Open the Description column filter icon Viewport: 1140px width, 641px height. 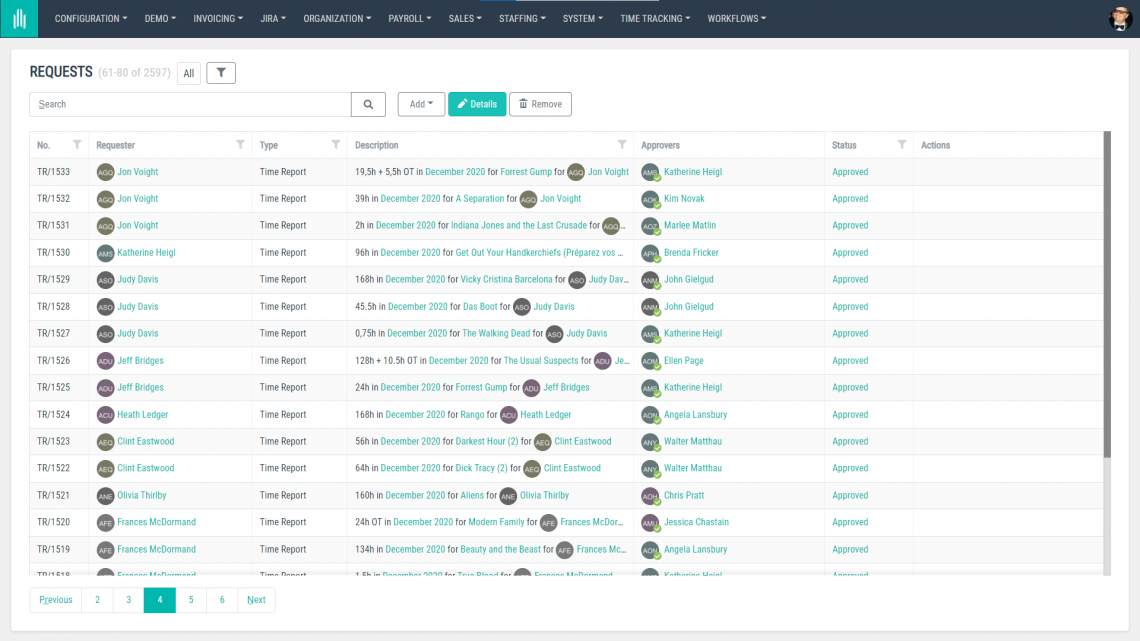[x=622, y=144]
